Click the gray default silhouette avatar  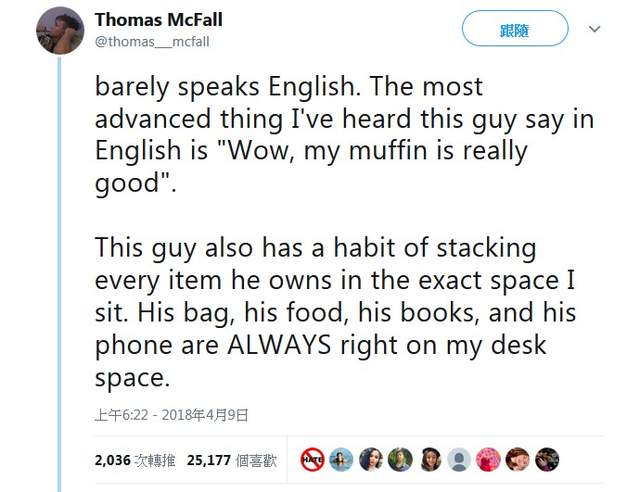[459, 459]
